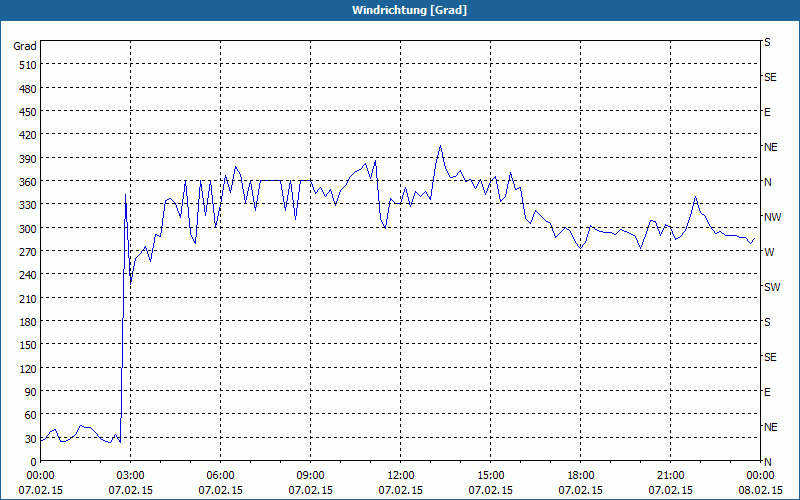Select the E compass label beside 450 gridline
Screen dimensions: 800x500
[x=767, y=112]
